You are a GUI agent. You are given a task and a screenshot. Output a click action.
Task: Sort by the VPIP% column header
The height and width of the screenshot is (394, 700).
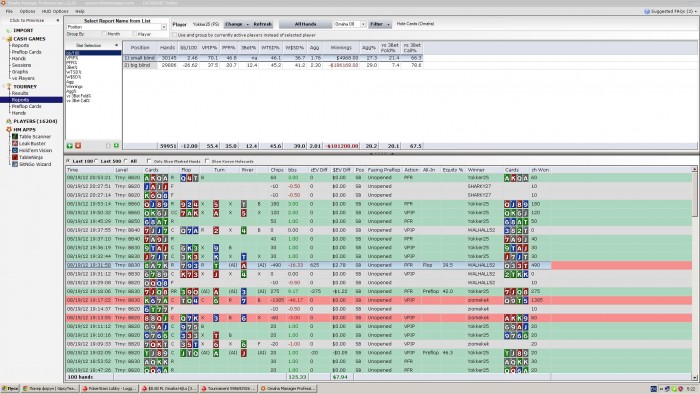tap(209, 47)
